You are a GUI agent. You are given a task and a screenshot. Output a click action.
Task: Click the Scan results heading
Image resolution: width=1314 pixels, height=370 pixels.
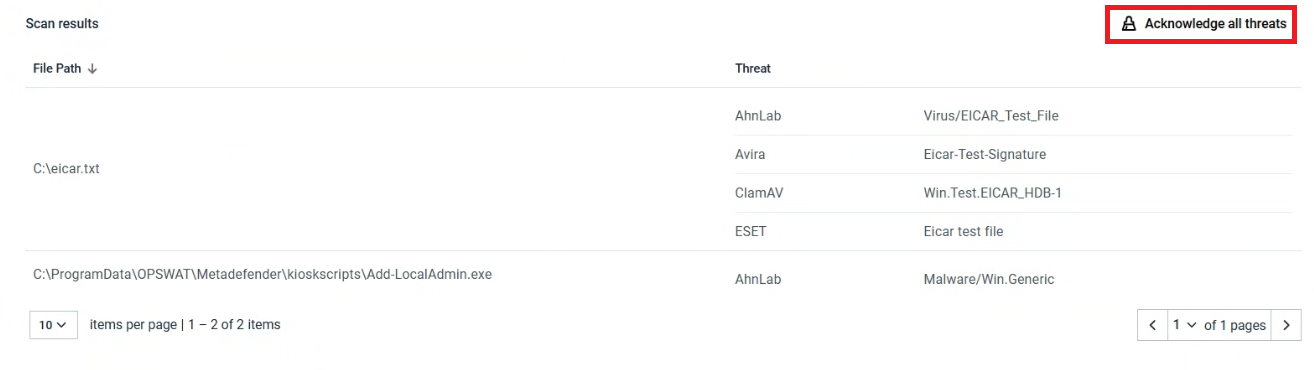click(x=62, y=23)
